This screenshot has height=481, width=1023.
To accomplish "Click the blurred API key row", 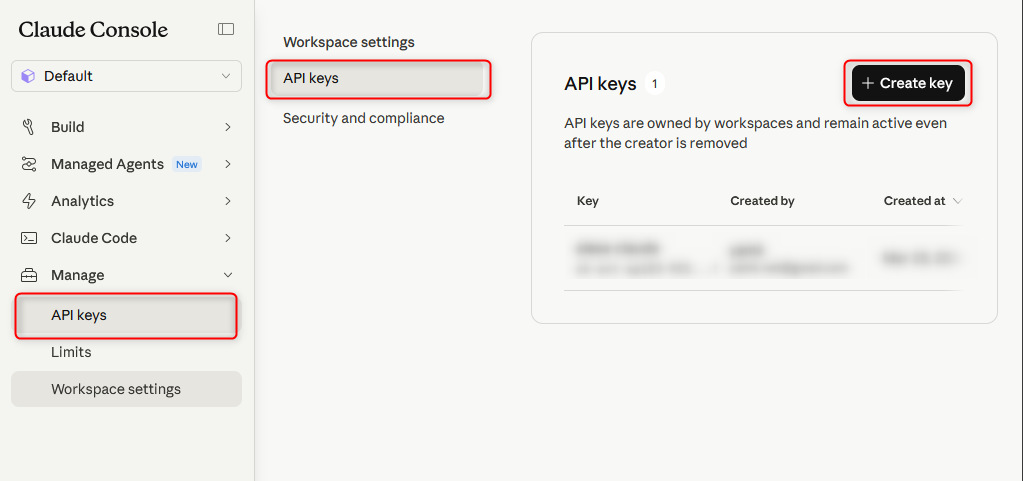I will (x=763, y=258).
